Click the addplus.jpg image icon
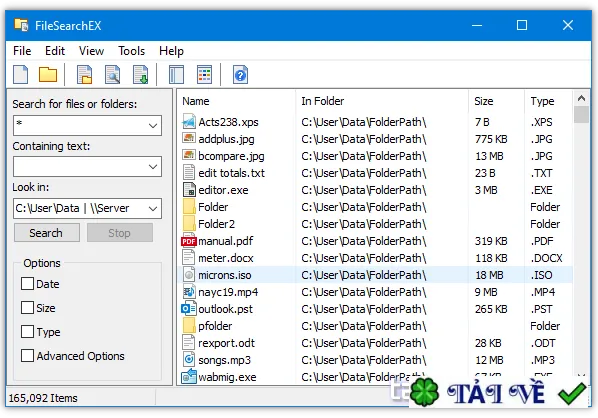598x418 pixels. click(189, 138)
